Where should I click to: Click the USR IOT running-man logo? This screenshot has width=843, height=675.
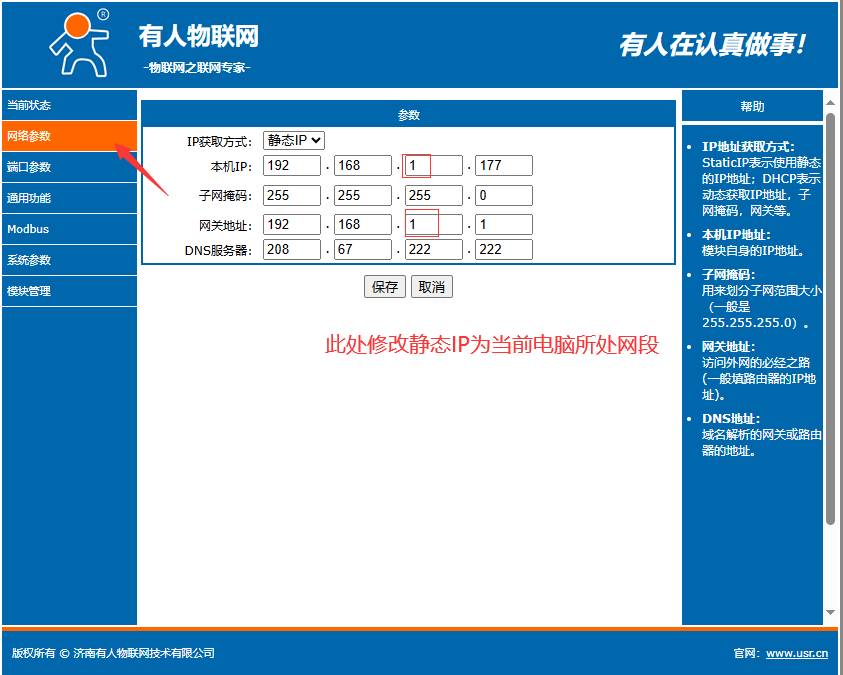click(79, 44)
